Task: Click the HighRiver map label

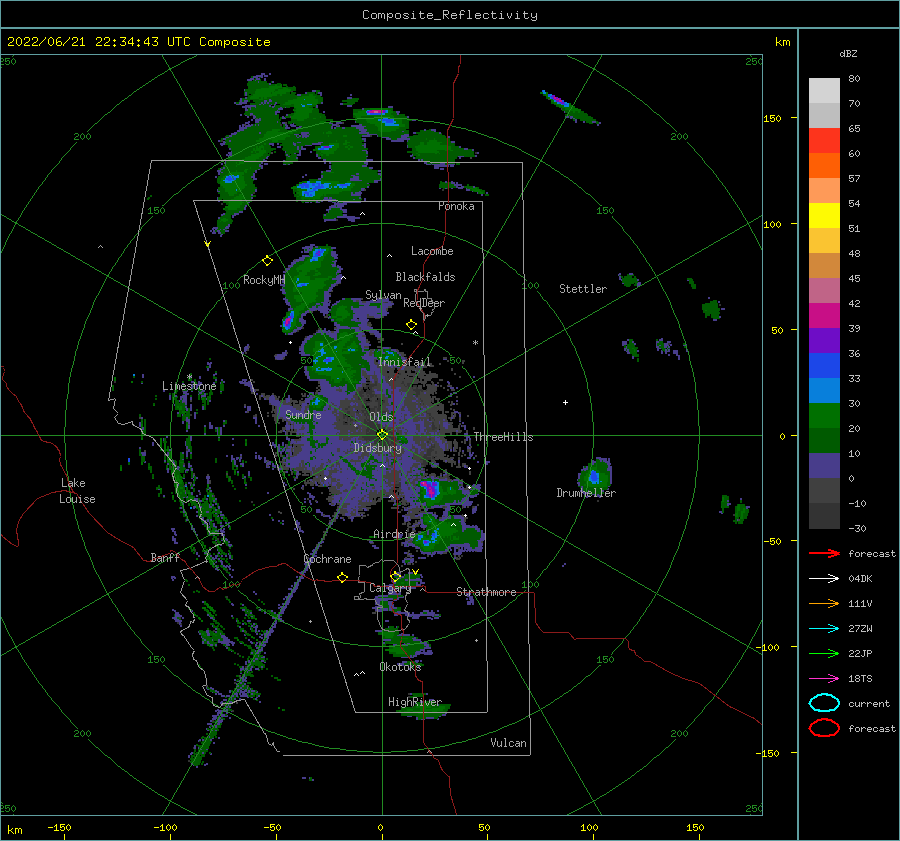Action: (x=414, y=702)
